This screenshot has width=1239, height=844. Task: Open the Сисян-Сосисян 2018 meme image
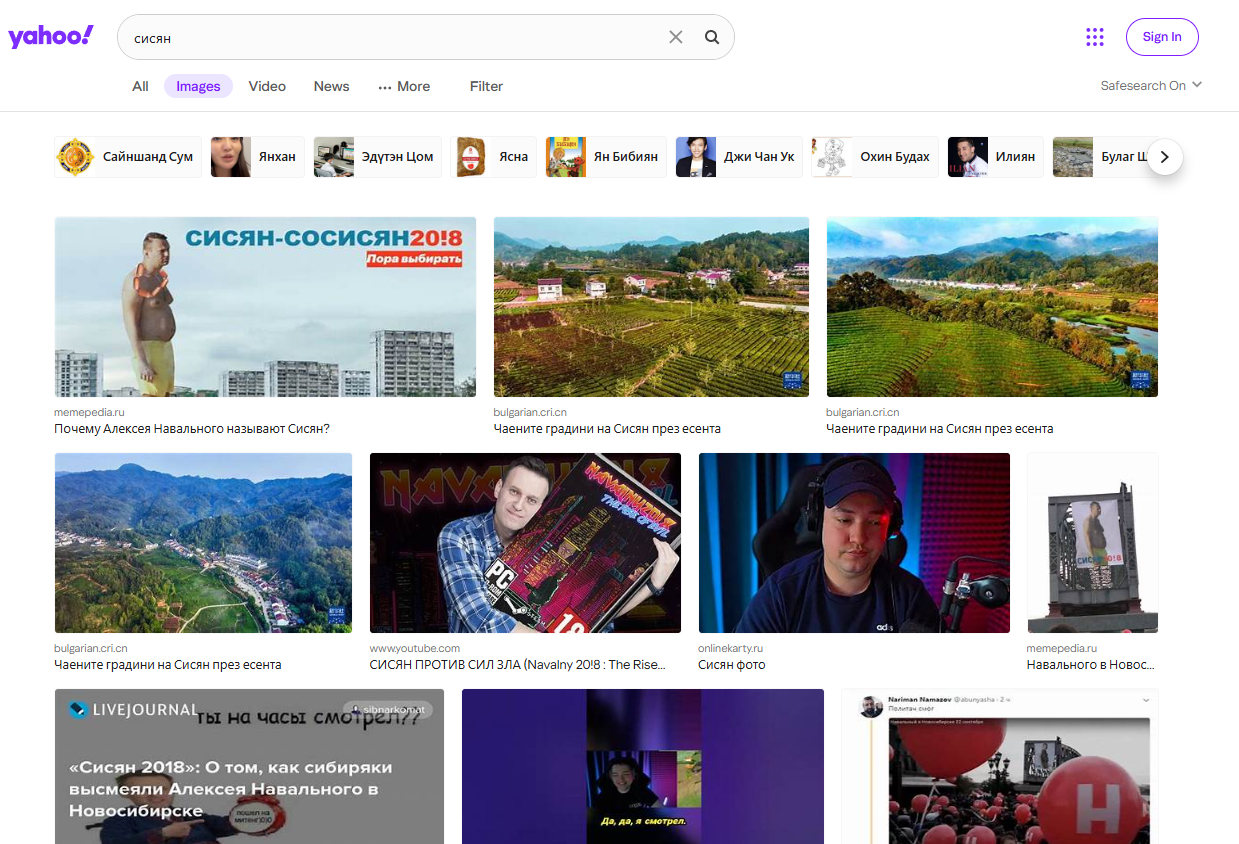[265, 307]
